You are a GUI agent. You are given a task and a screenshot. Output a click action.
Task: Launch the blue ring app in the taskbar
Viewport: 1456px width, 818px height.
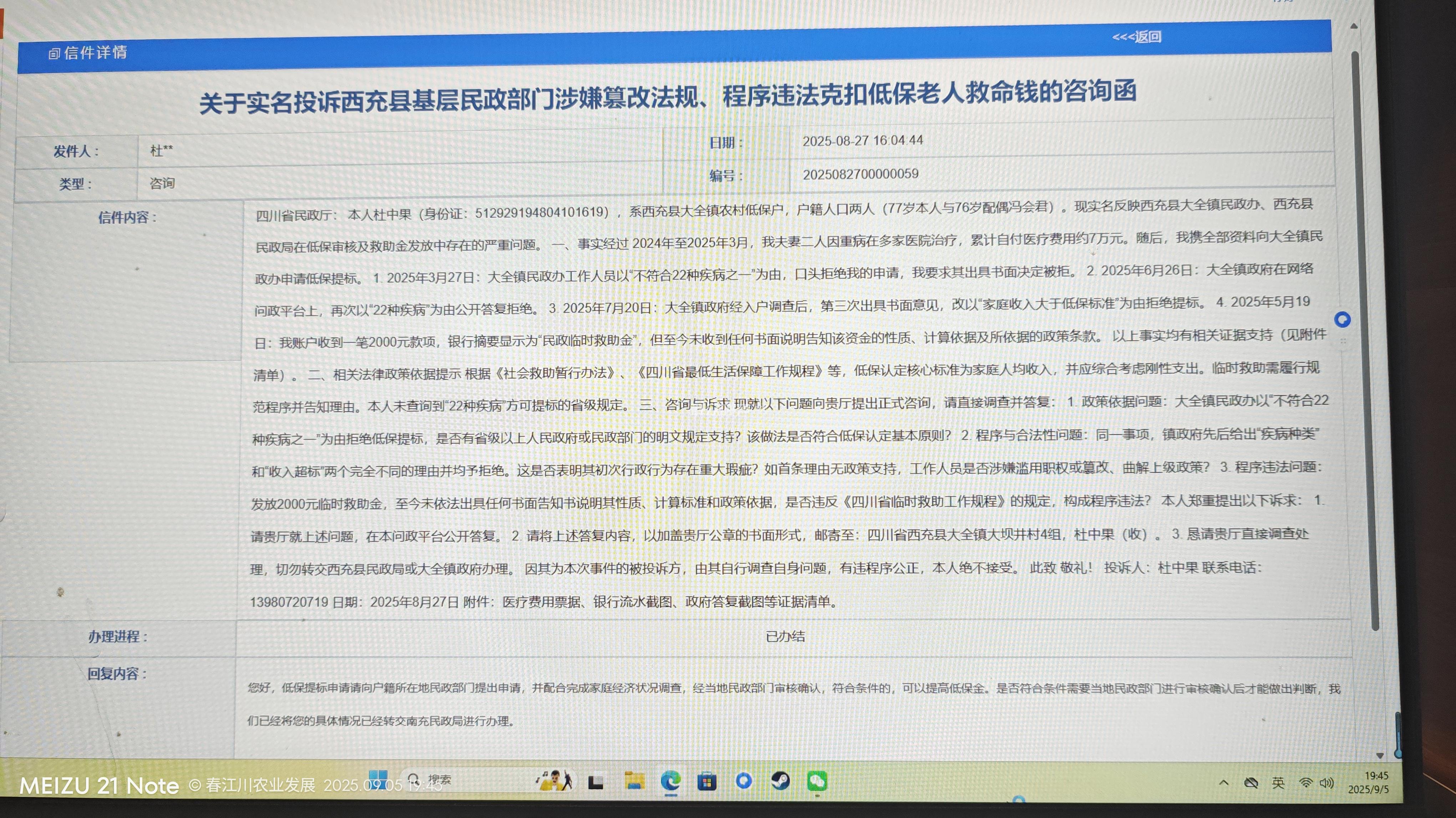point(743,781)
